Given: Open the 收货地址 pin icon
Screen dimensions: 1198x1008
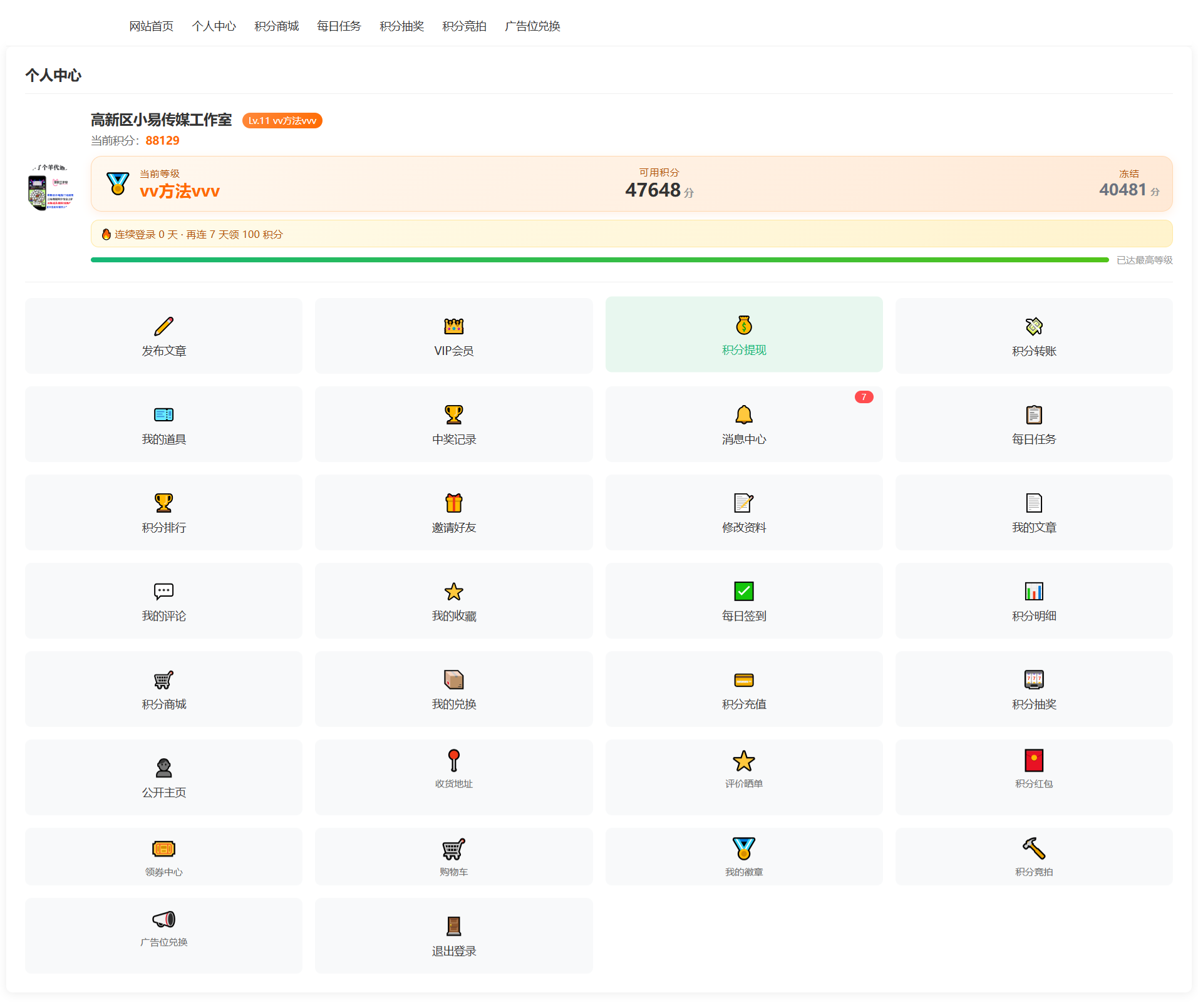Looking at the screenshot, I should tap(454, 760).
